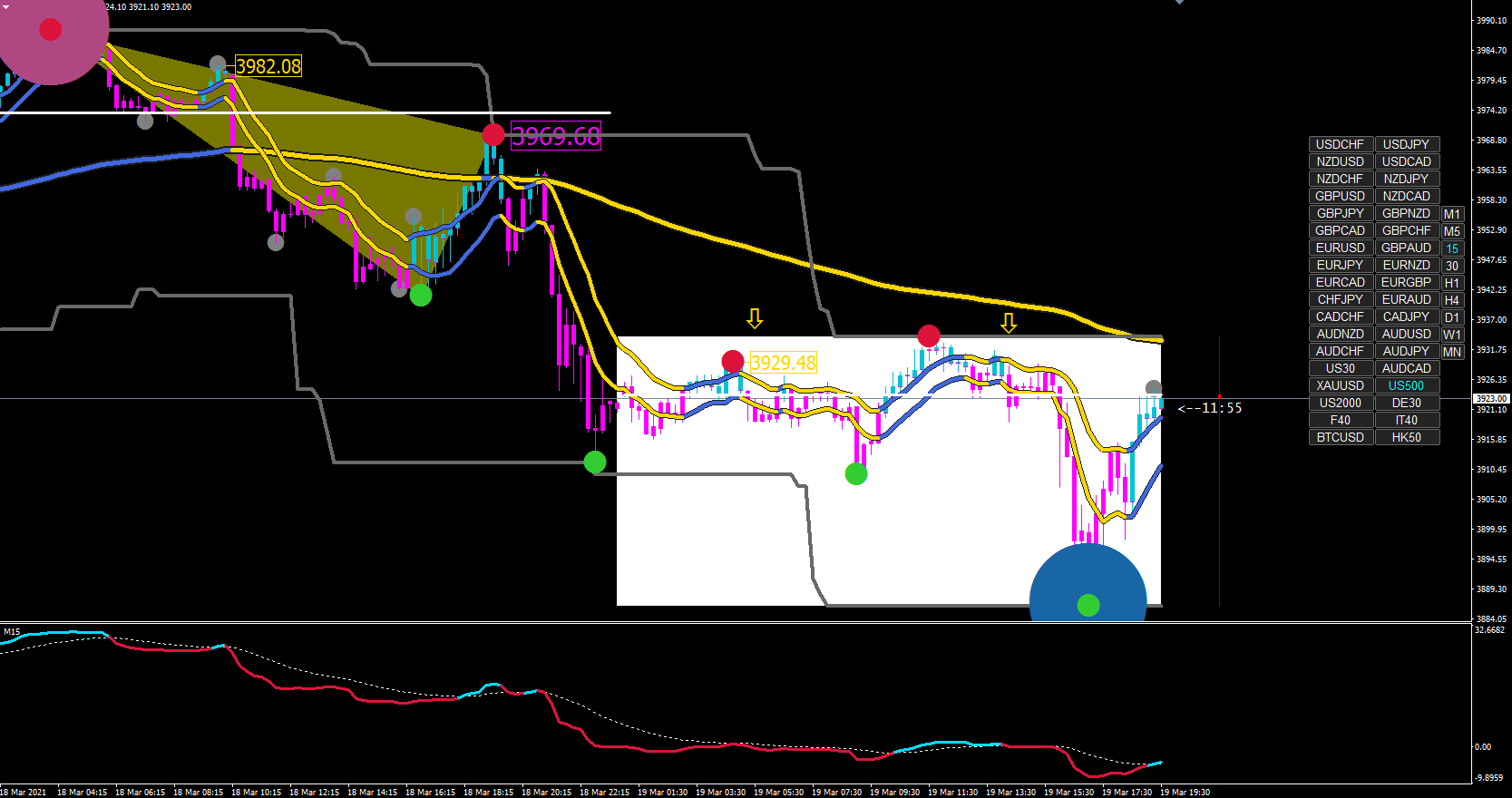This screenshot has width=1512, height=798.
Task: Click the red vertical time line at the right
Action: [1220, 472]
